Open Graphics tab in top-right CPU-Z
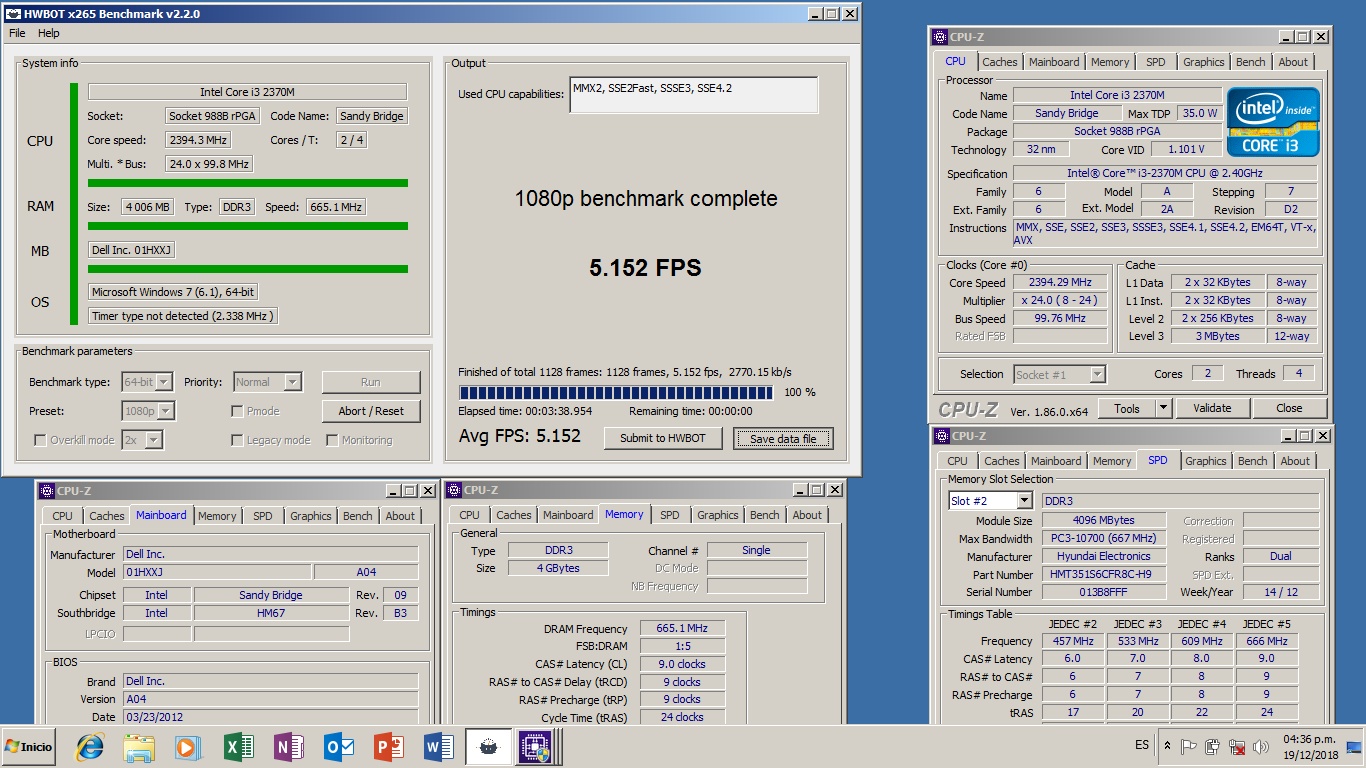1366x768 pixels. [x=1203, y=62]
